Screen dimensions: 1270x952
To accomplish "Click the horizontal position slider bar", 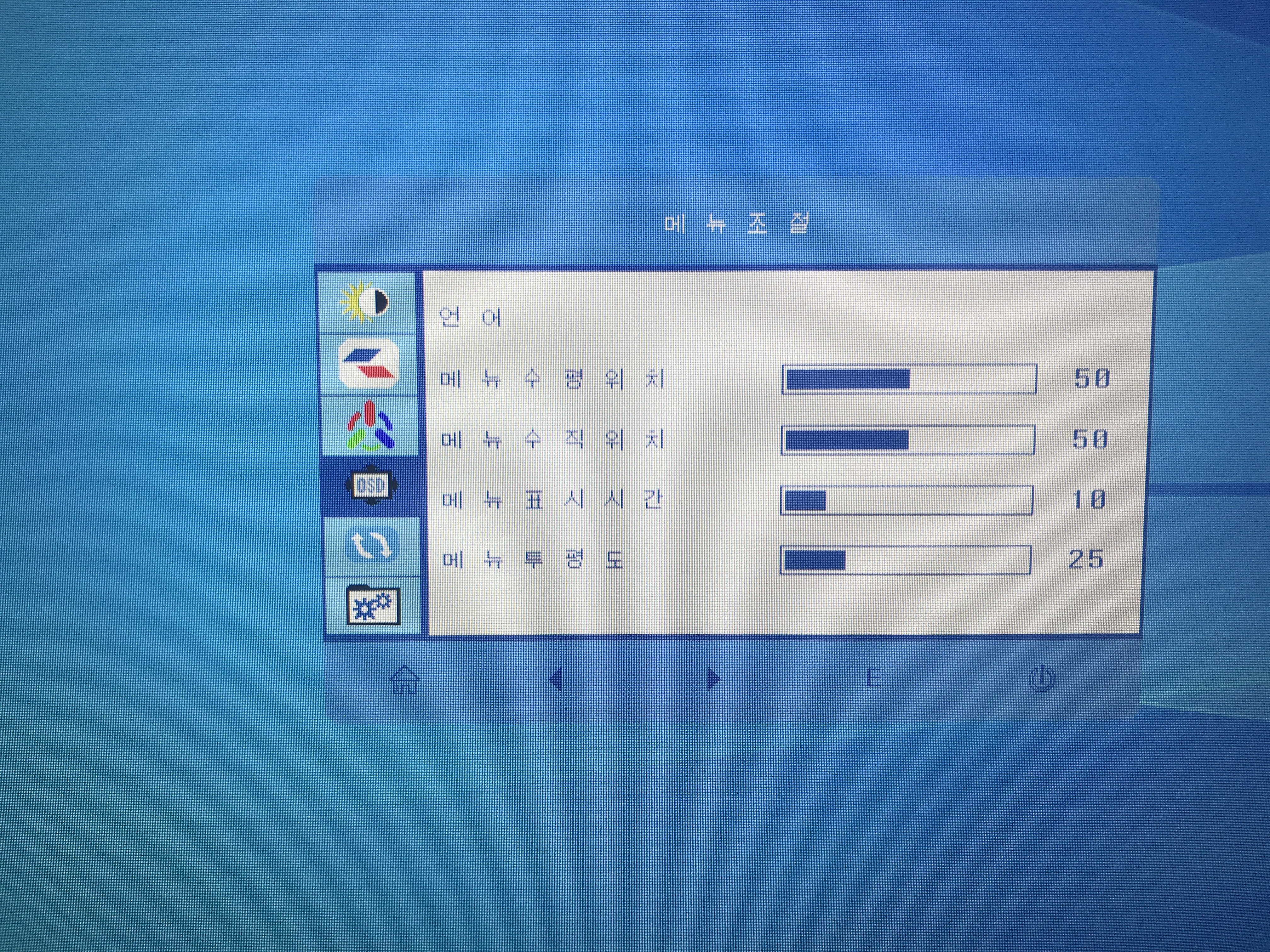I will [909, 379].
